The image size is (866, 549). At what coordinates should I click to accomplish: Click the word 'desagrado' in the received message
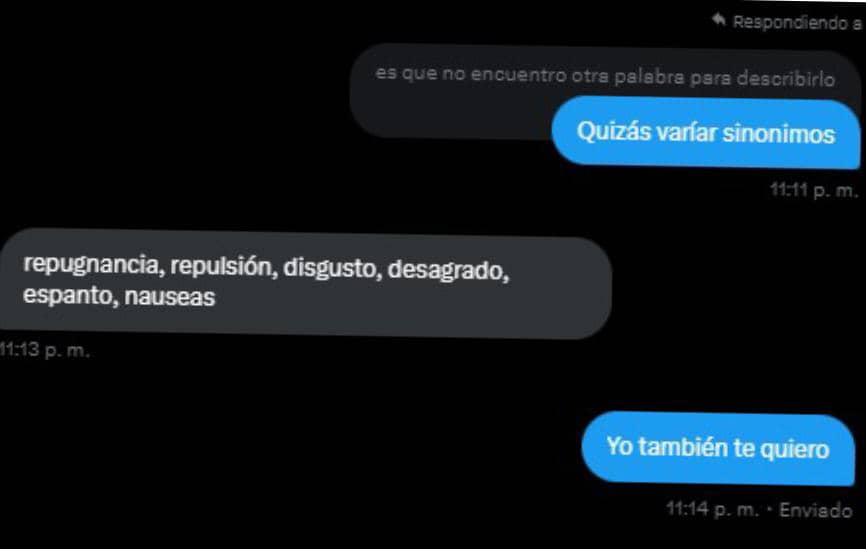(x=448, y=270)
